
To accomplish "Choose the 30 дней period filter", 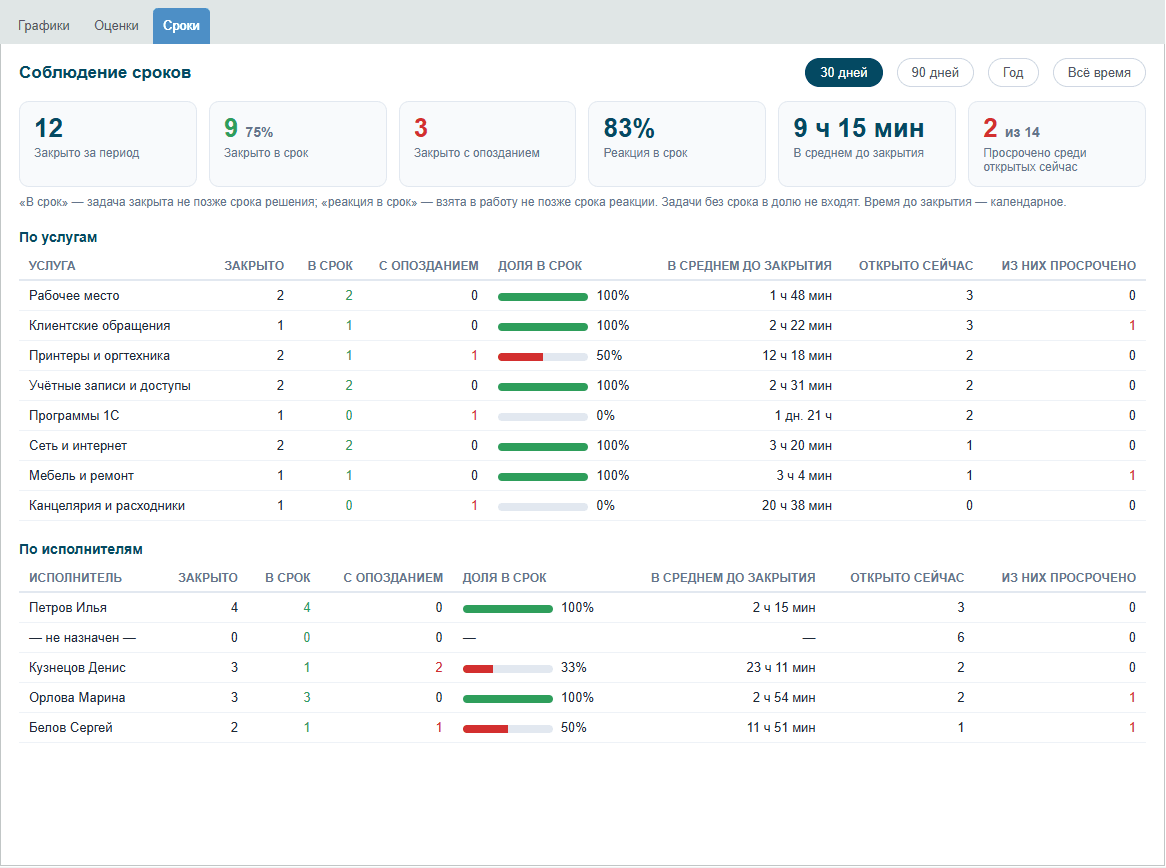I will tap(843, 72).
